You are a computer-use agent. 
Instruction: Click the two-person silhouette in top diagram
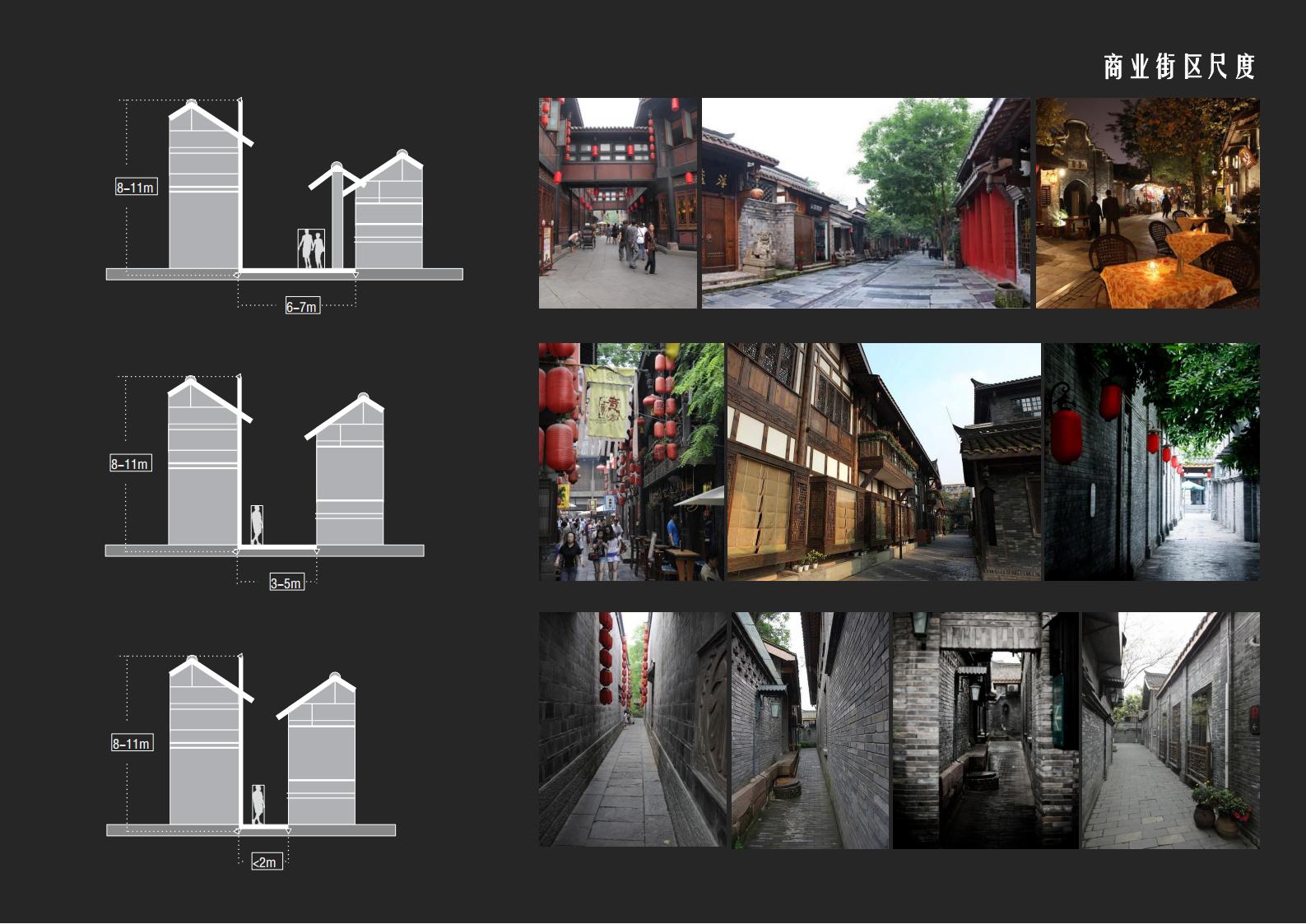click(x=311, y=248)
